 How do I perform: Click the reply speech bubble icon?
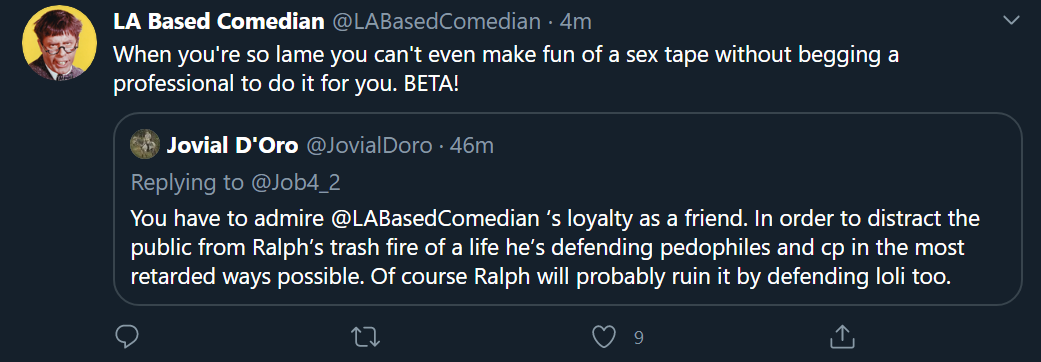[x=126, y=337]
